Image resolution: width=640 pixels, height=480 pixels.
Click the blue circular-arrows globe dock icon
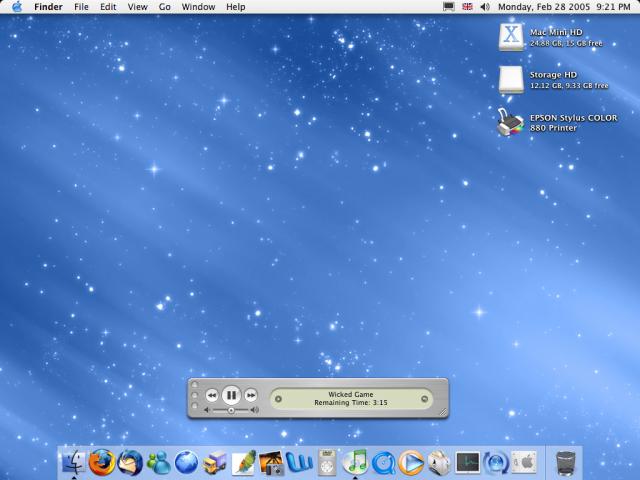coord(496,463)
